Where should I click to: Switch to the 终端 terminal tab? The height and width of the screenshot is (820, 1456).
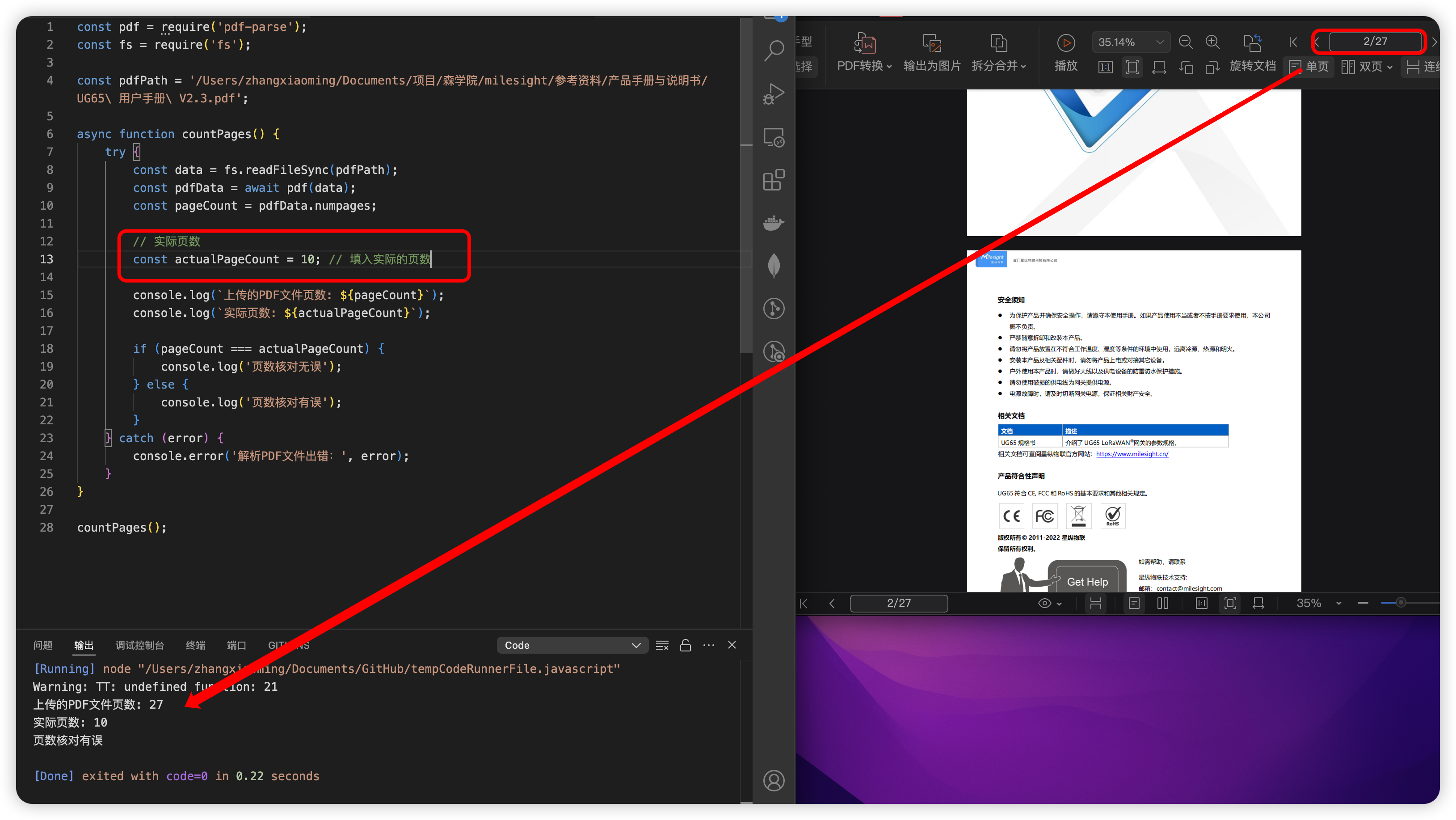click(196, 645)
